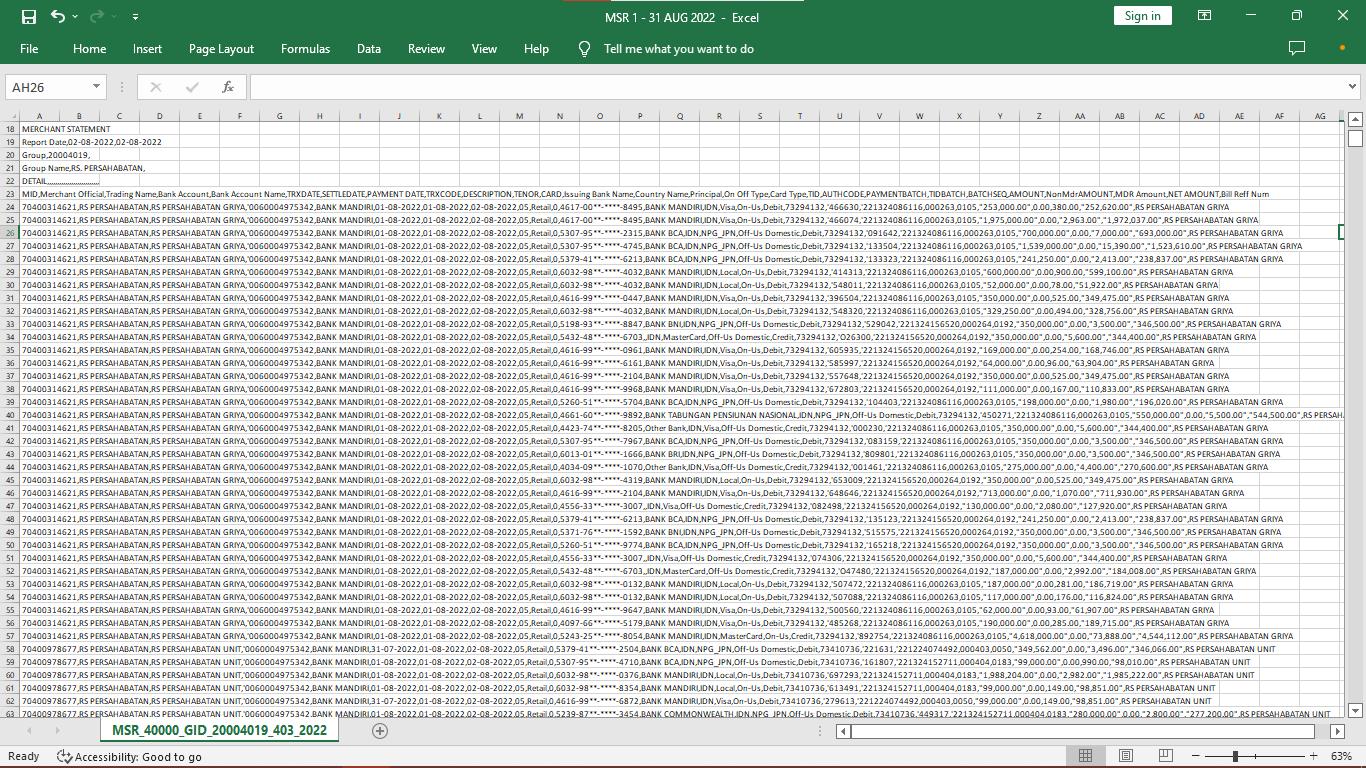
Task: Open the Comments speech bubble icon
Action: [1297, 48]
